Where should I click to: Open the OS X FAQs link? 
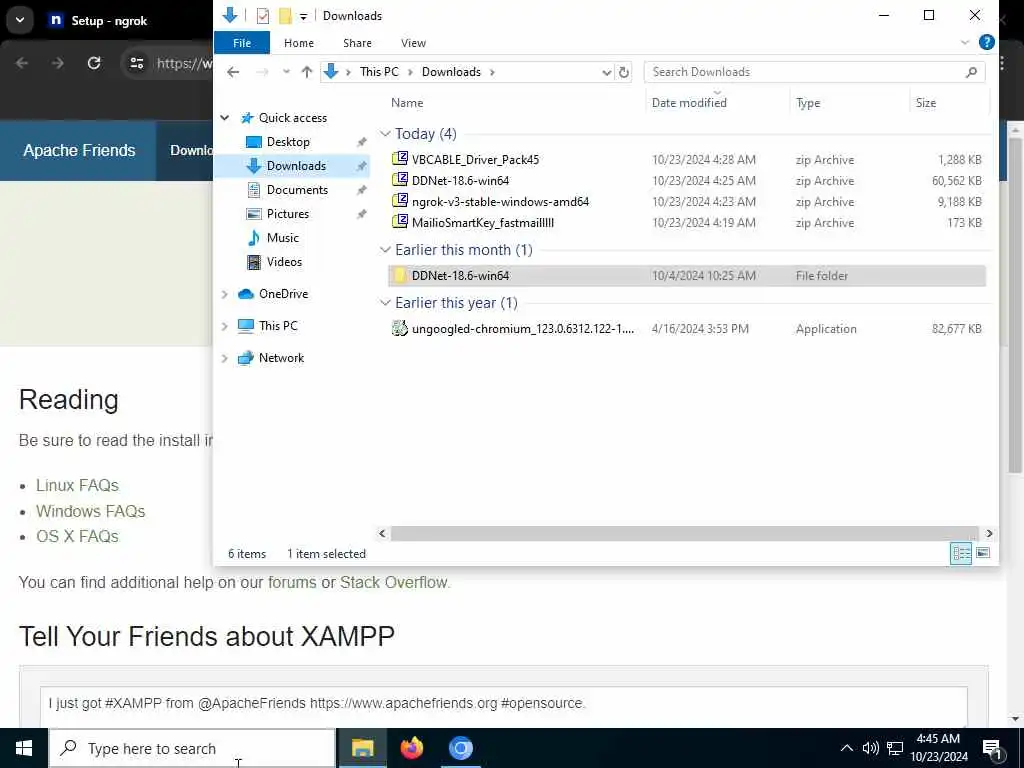pos(77,536)
